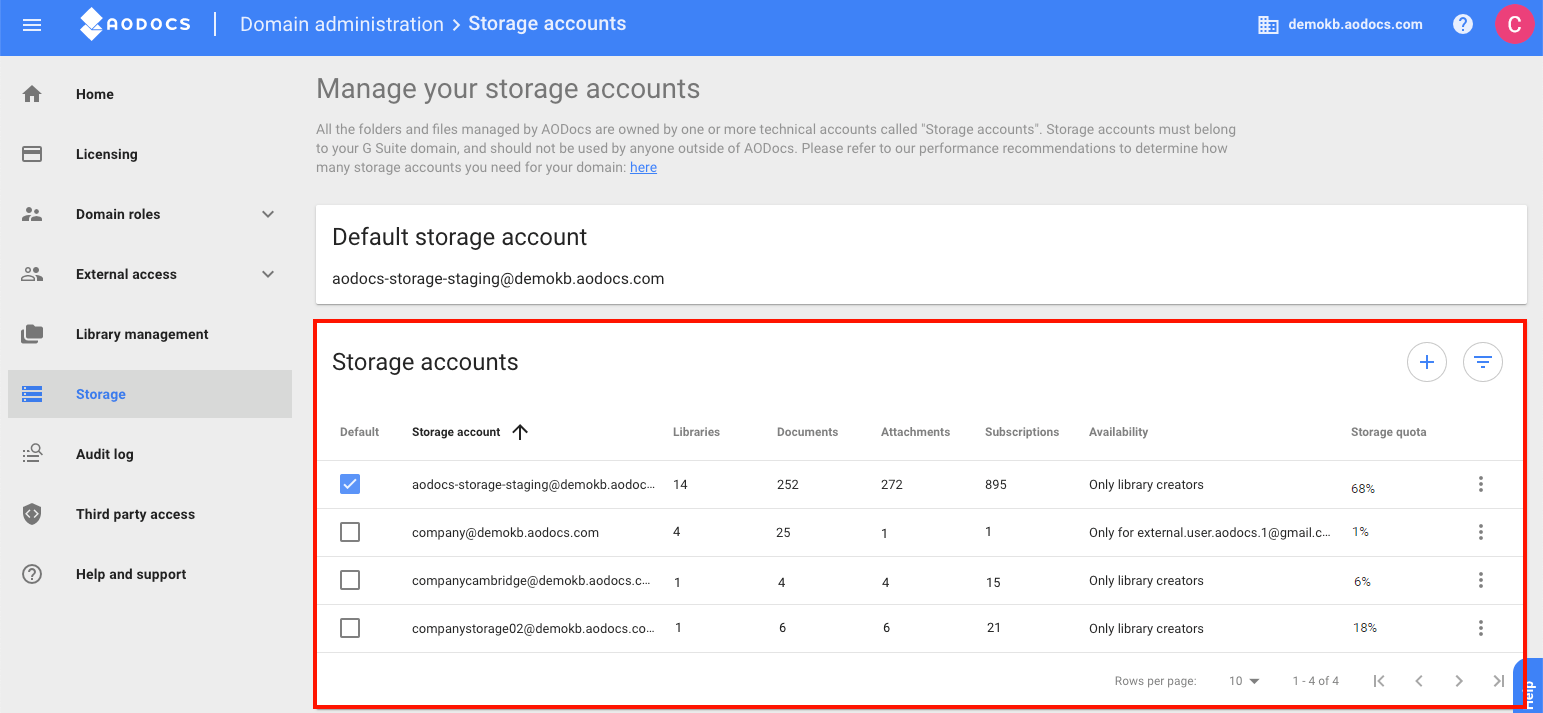Viewport: 1543px width, 713px height.
Task: Select Storage in the sidebar
Action: click(100, 393)
